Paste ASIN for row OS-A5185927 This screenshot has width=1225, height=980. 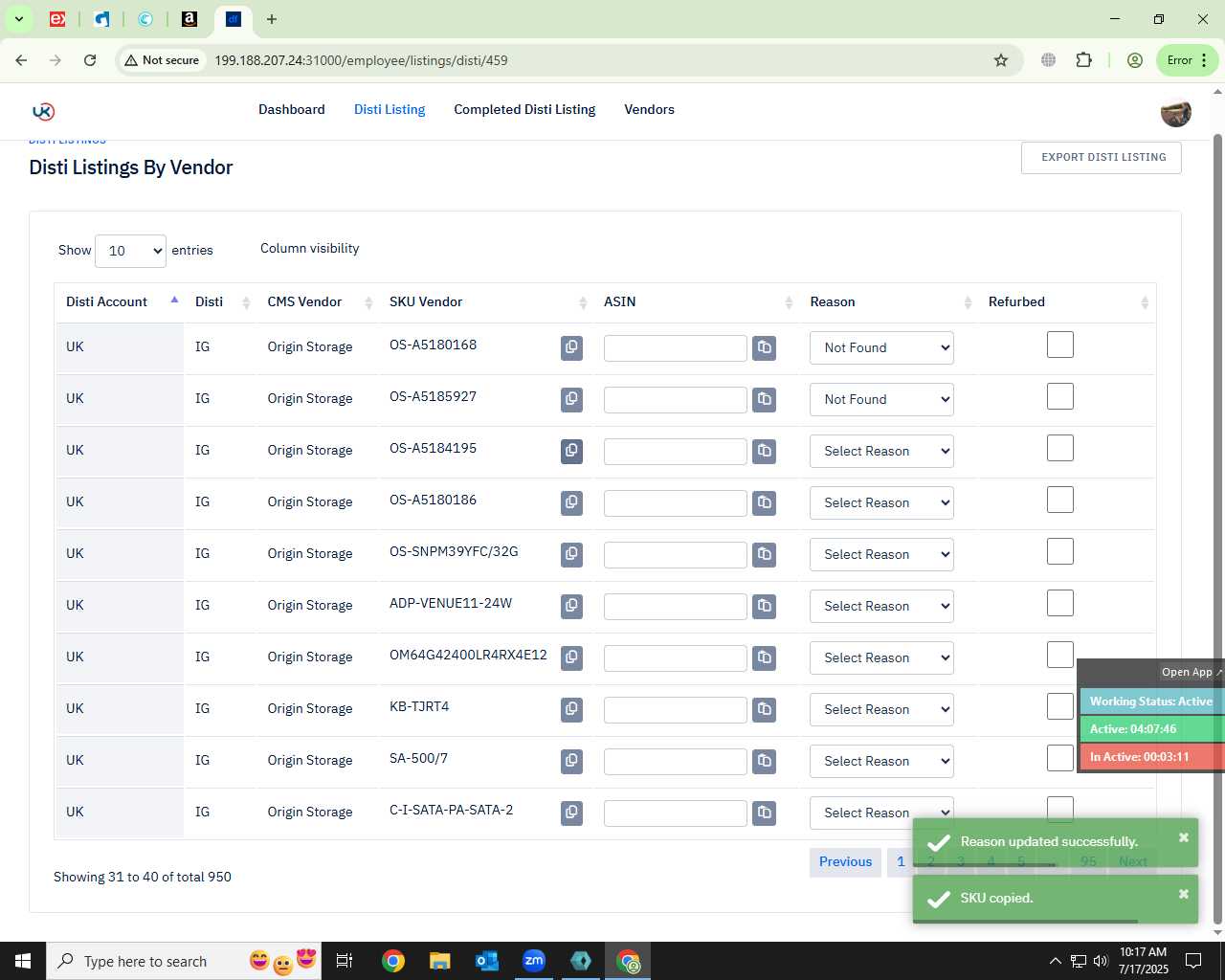tap(764, 399)
